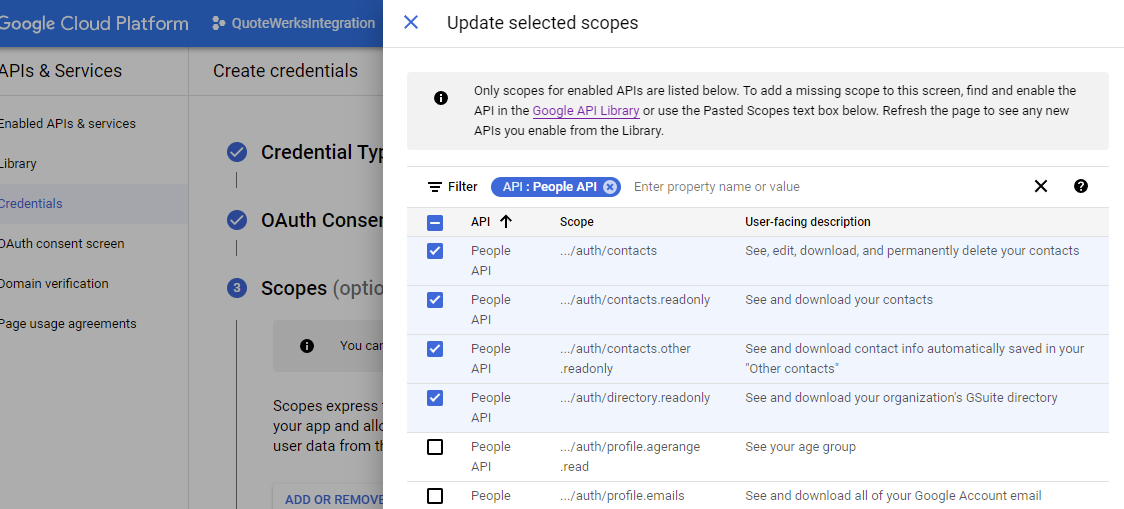Uncheck the .../auth/contacts scope
Screen dimensions: 1124x509
click(x=435, y=251)
